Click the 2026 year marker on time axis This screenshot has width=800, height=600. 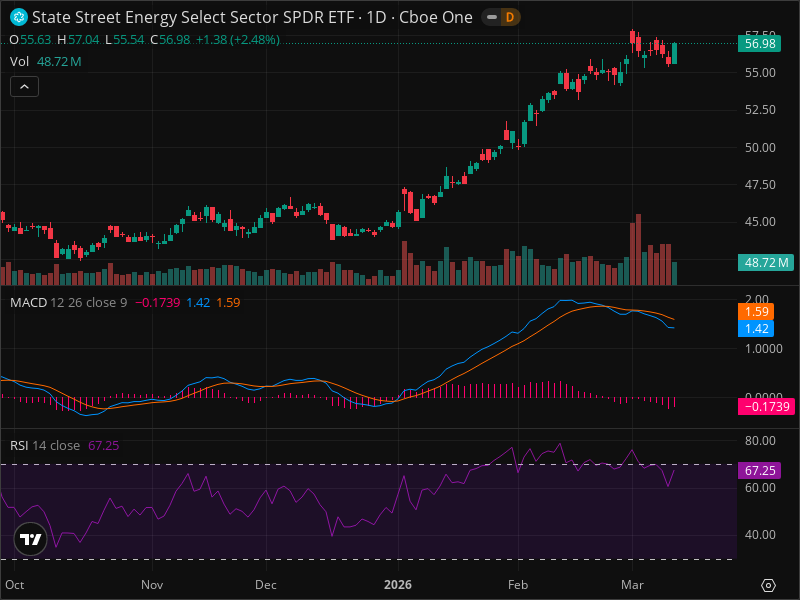pos(398,585)
